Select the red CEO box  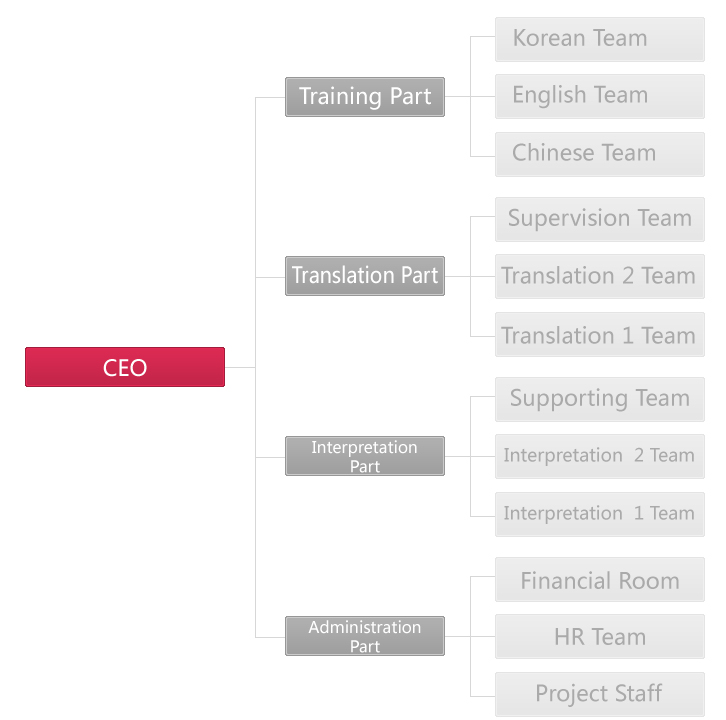point(125,367)
